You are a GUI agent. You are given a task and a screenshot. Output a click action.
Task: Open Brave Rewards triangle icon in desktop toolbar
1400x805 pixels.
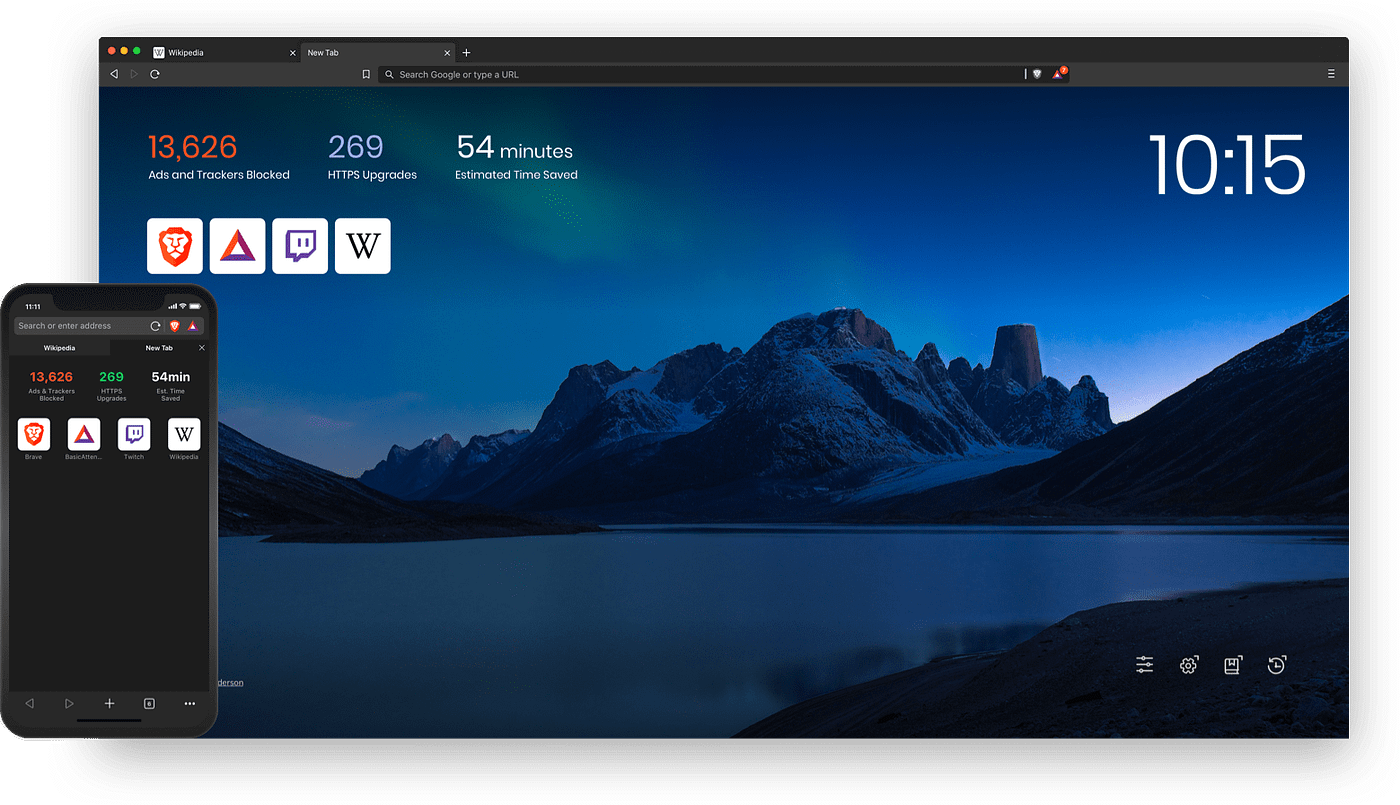click(1058, 74)
